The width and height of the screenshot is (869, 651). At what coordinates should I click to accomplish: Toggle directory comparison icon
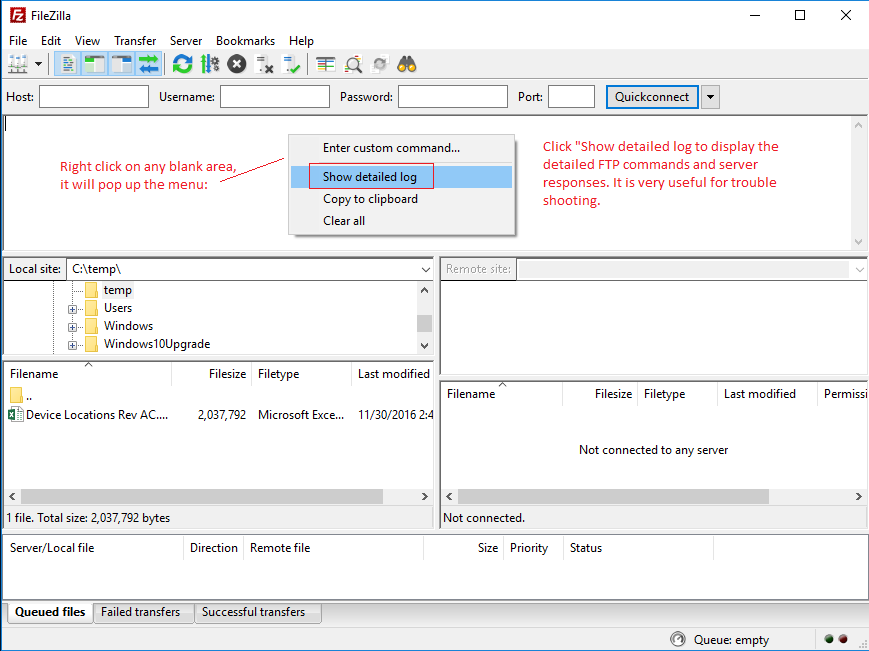pyautogui.click(x=353, y=64)
